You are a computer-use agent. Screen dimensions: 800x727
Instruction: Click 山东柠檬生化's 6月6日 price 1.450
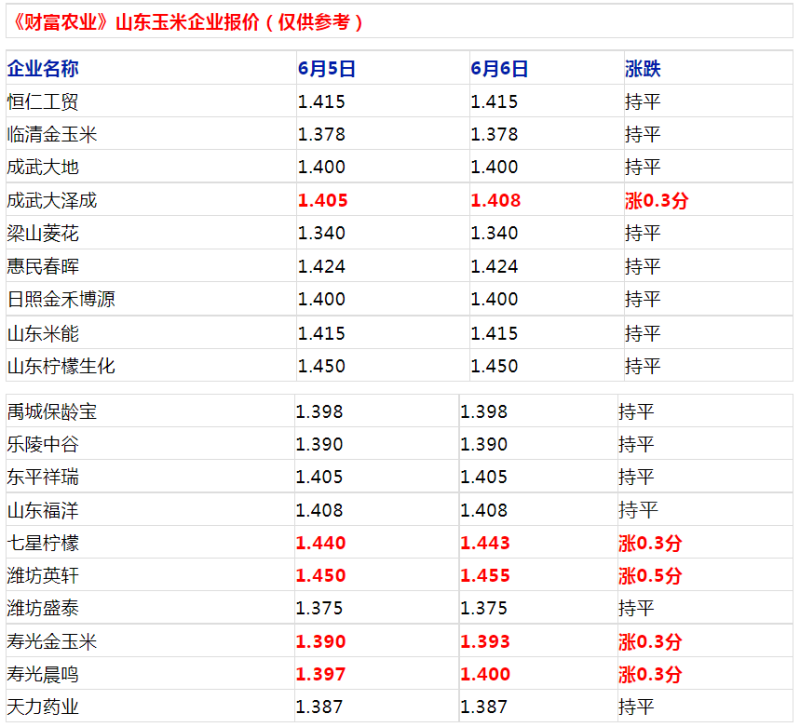(494, 366)
